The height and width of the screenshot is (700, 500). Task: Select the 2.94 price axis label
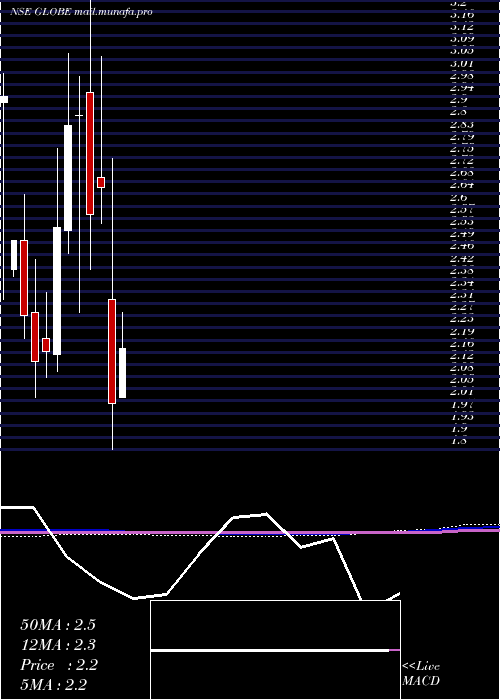click(x=462, y=88)
